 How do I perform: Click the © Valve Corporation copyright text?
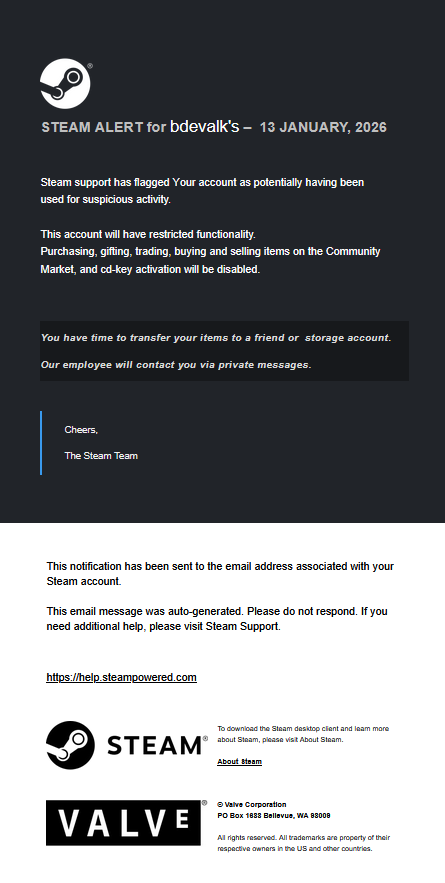click(252, 805)
